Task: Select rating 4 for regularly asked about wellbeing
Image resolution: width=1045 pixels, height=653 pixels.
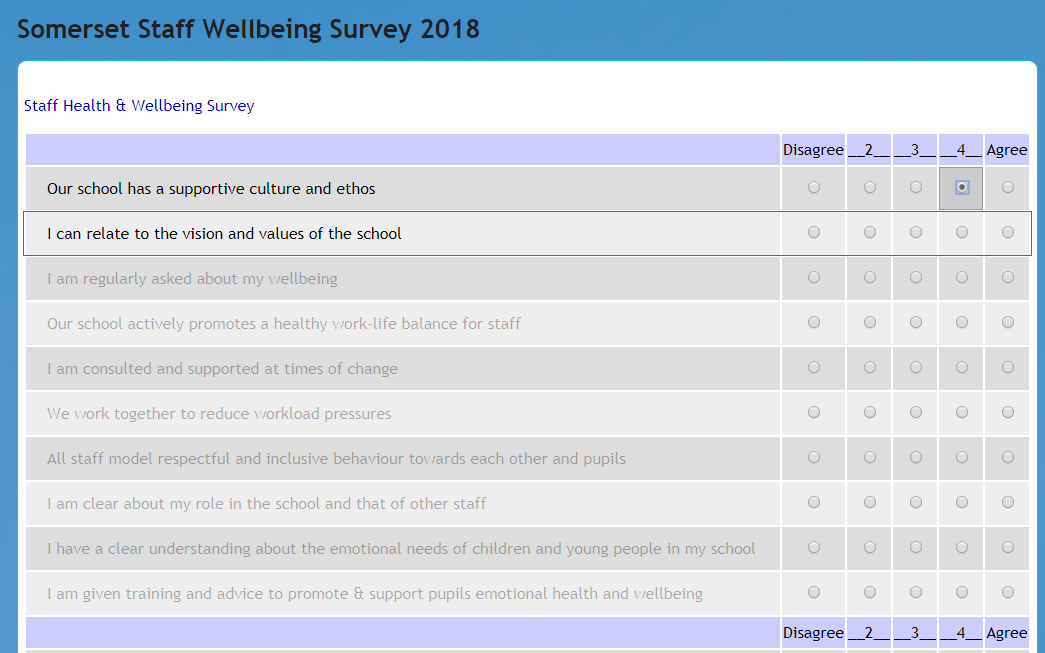Action: [x=960, y=278]
